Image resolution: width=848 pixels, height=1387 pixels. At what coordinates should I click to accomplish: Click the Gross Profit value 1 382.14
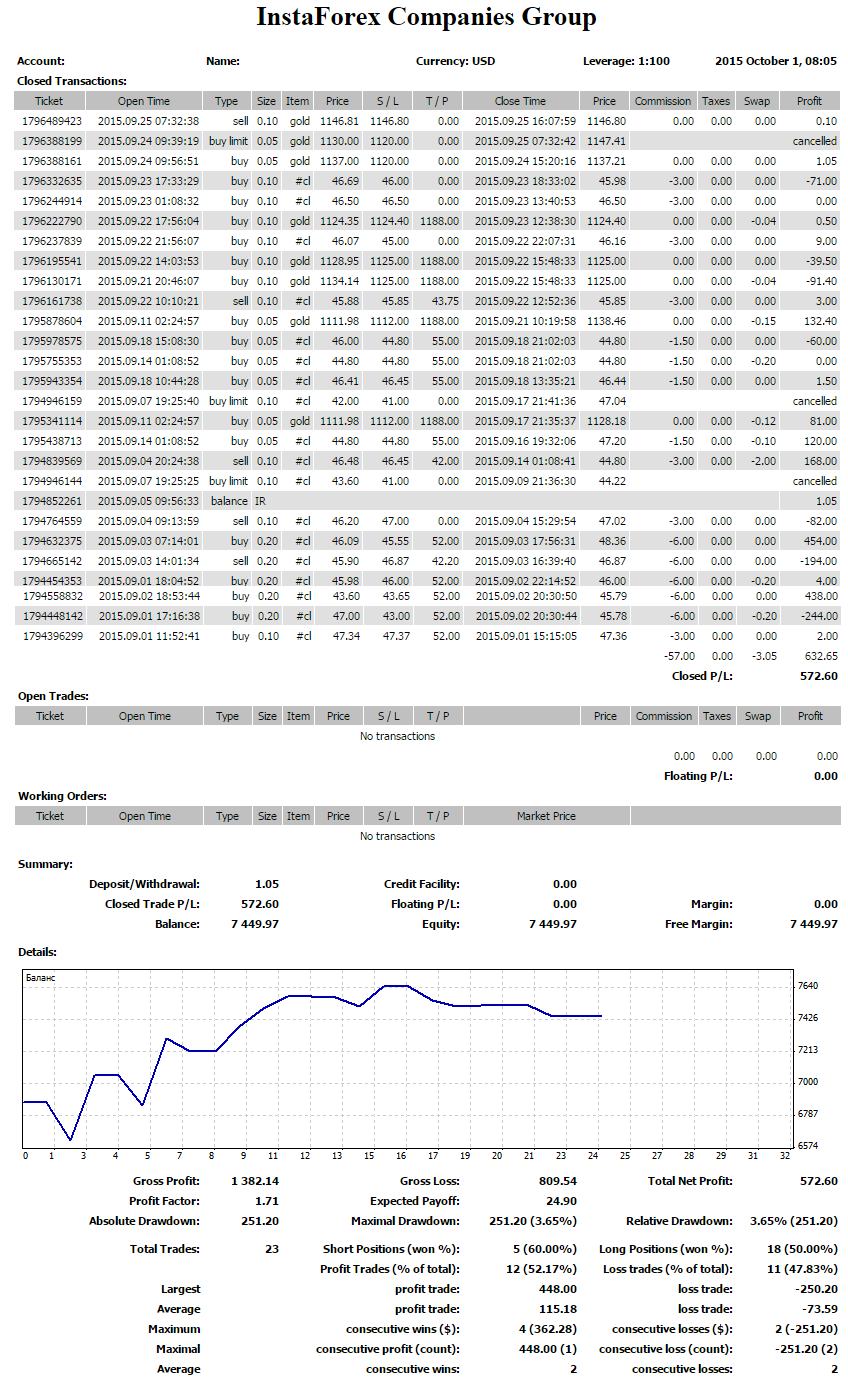pyautogui.click(x=254, y=1181)
